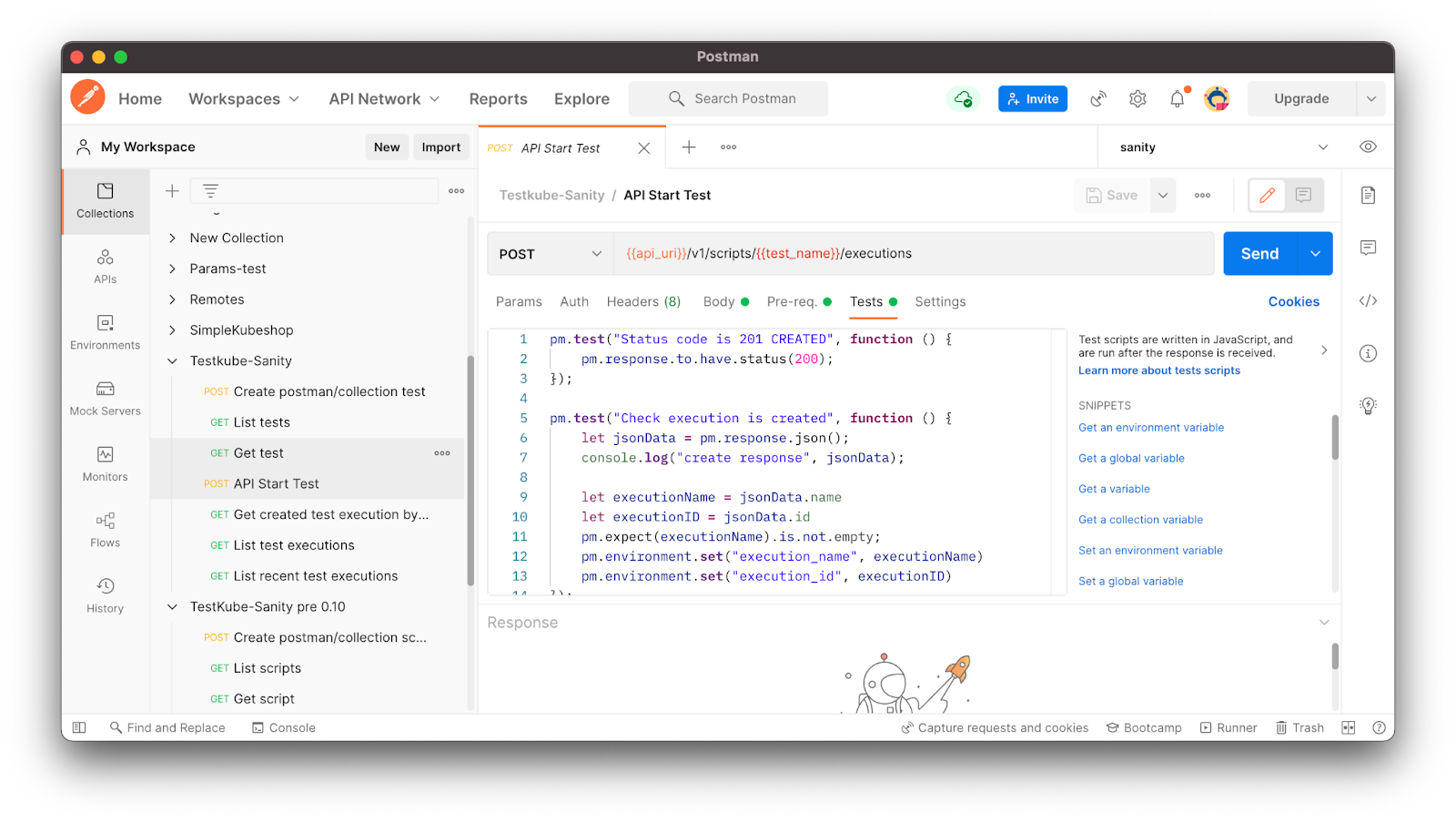
Task: Switch to the Headers (8) tab
Action: (x=643, y=302)
